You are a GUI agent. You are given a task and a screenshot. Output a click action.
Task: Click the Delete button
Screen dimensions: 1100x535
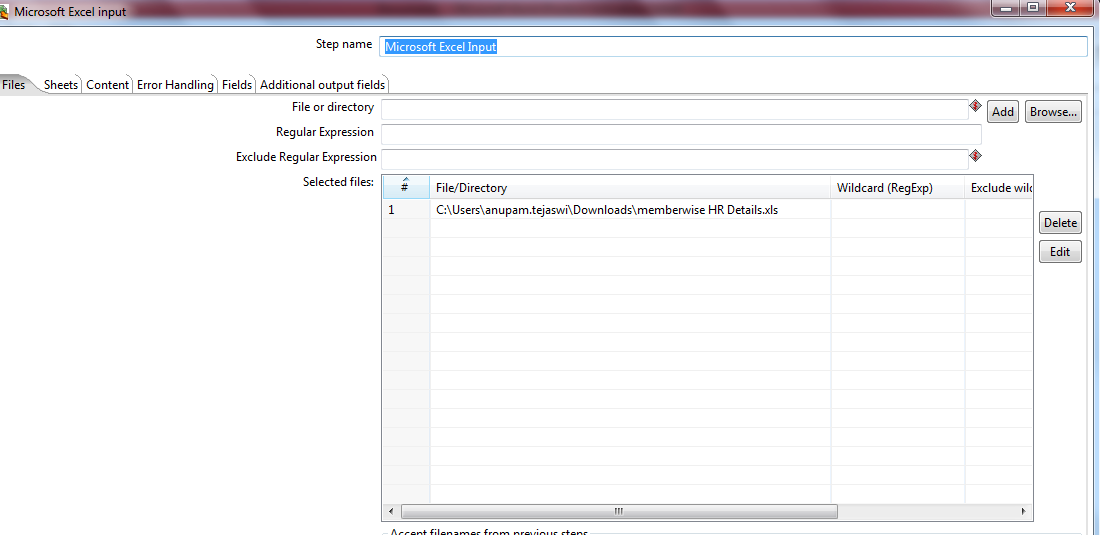[x=1060, y=223]
